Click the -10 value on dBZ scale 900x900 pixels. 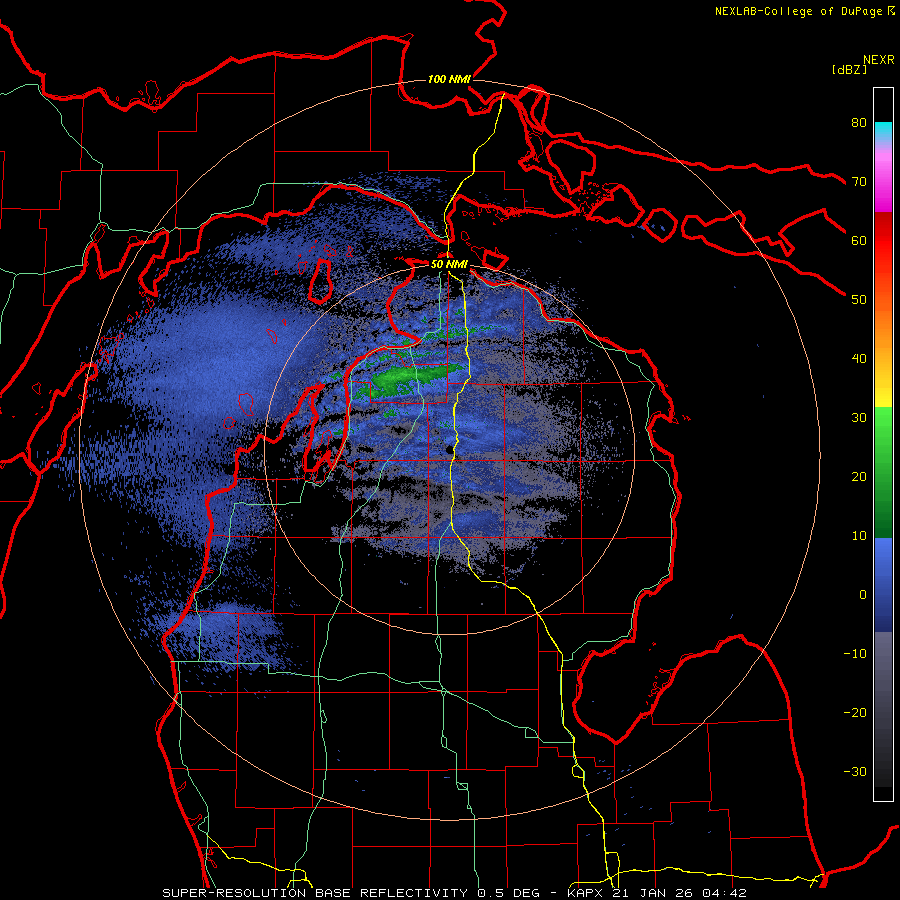855,654
